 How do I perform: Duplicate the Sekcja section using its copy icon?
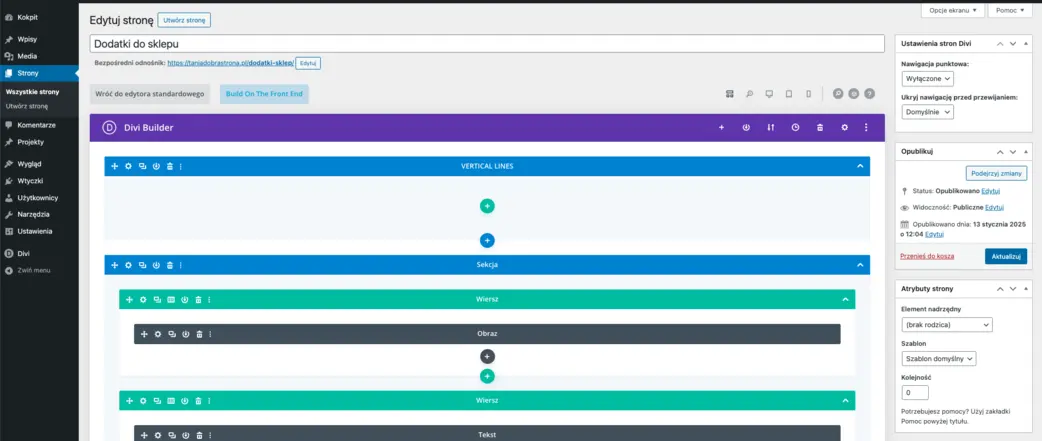point(142,265)
